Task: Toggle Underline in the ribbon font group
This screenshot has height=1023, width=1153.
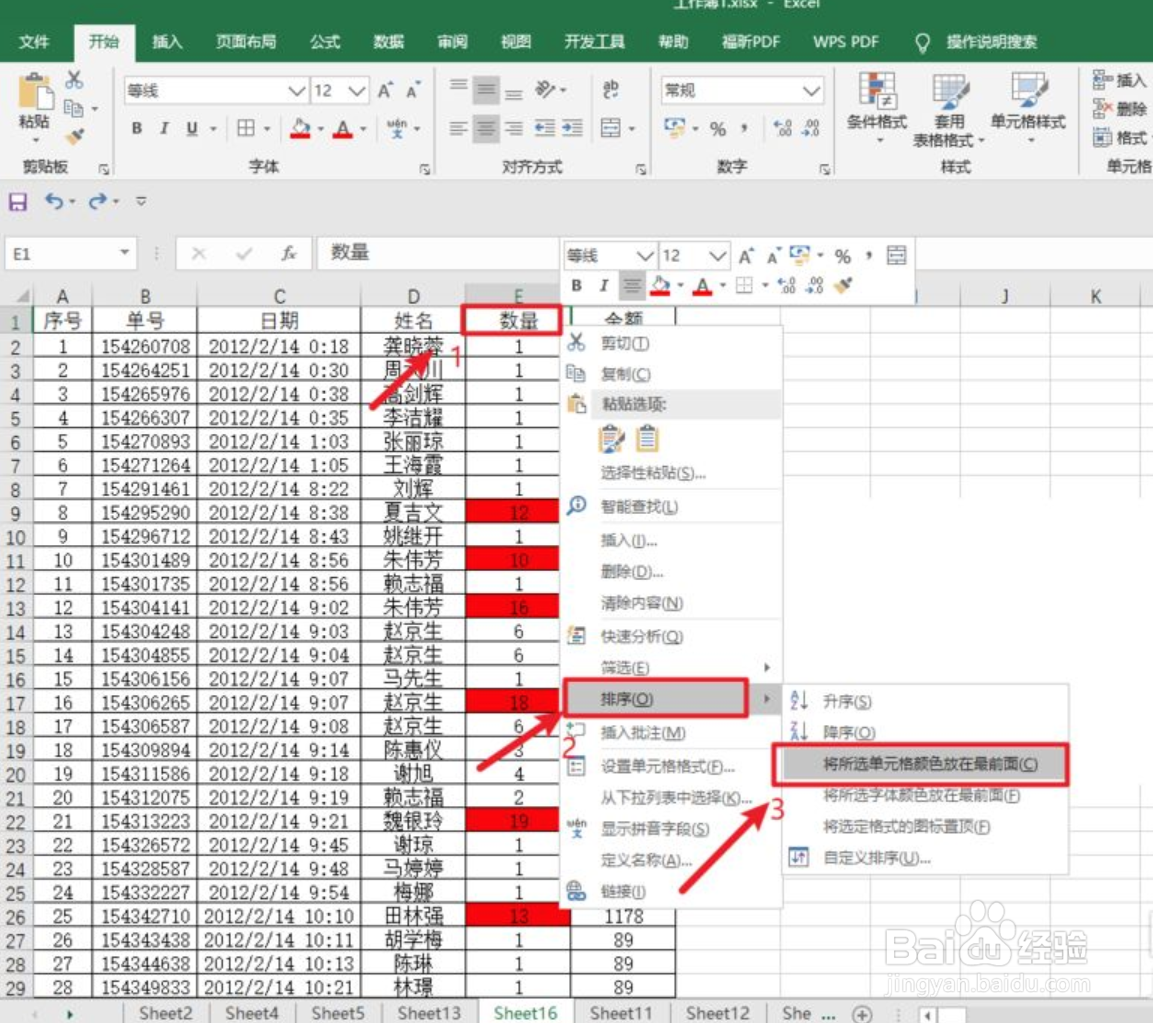Action: coord(192,129)
